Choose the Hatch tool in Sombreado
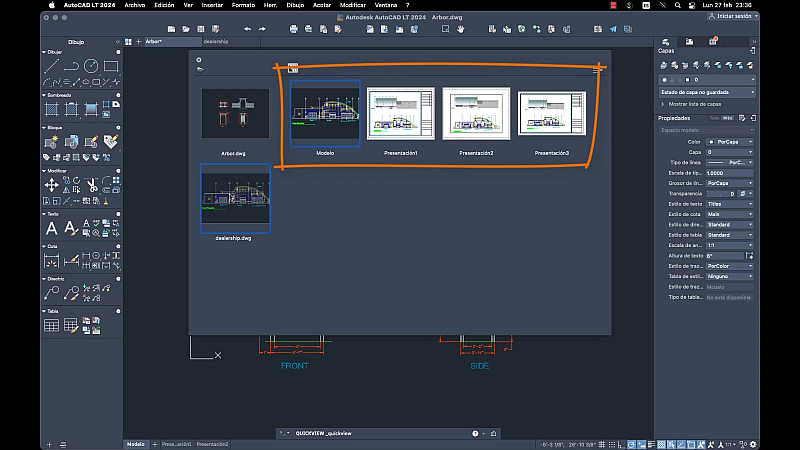This screenshot has width=800, height=450. pos(52,109)
